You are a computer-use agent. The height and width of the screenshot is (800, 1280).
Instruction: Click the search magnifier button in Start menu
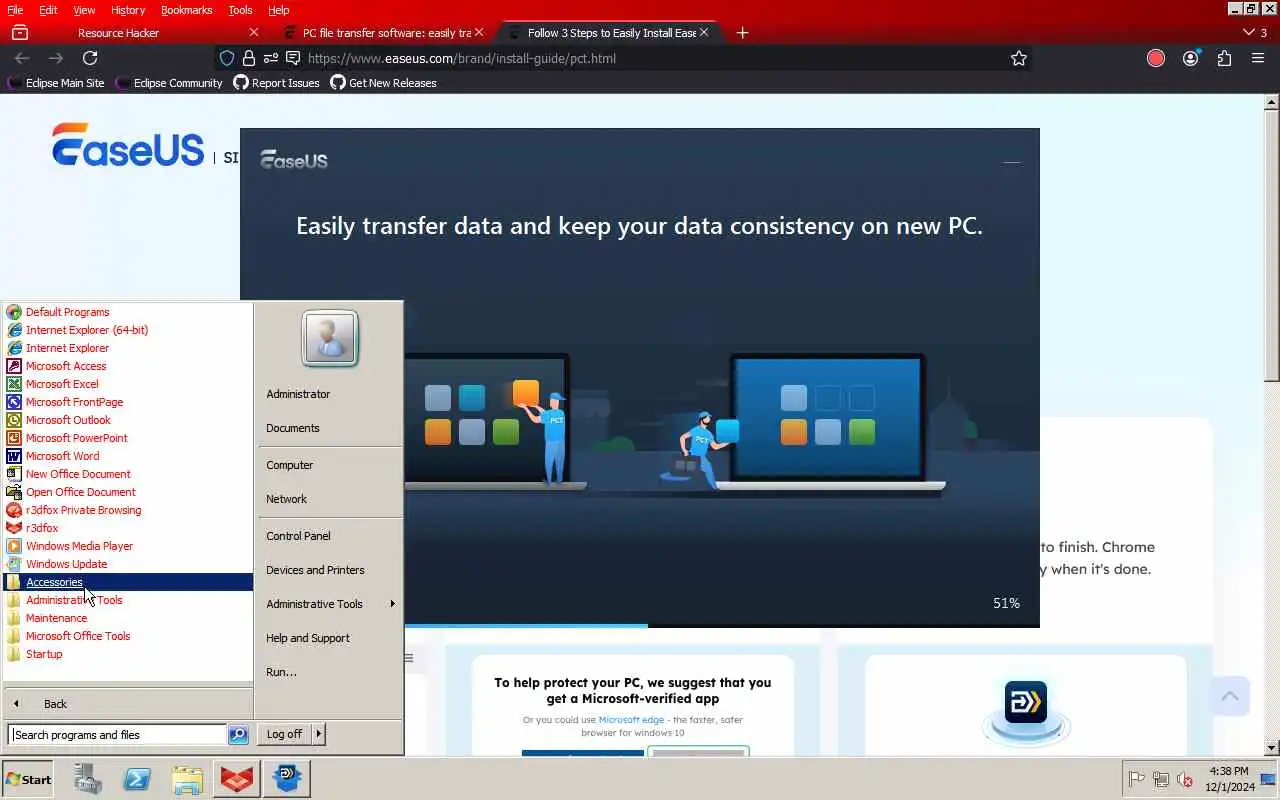[x=238, y=735]
